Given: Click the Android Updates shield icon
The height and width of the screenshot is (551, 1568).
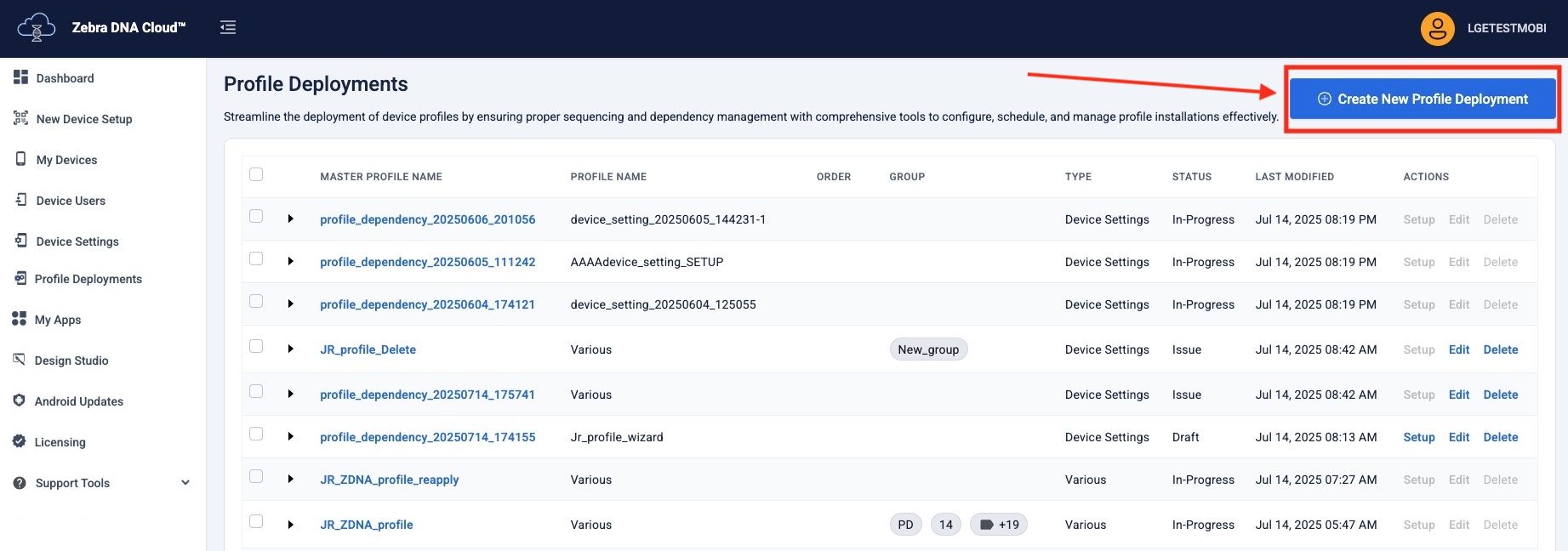Looking at the screenshot, I should tap(20, 400).
